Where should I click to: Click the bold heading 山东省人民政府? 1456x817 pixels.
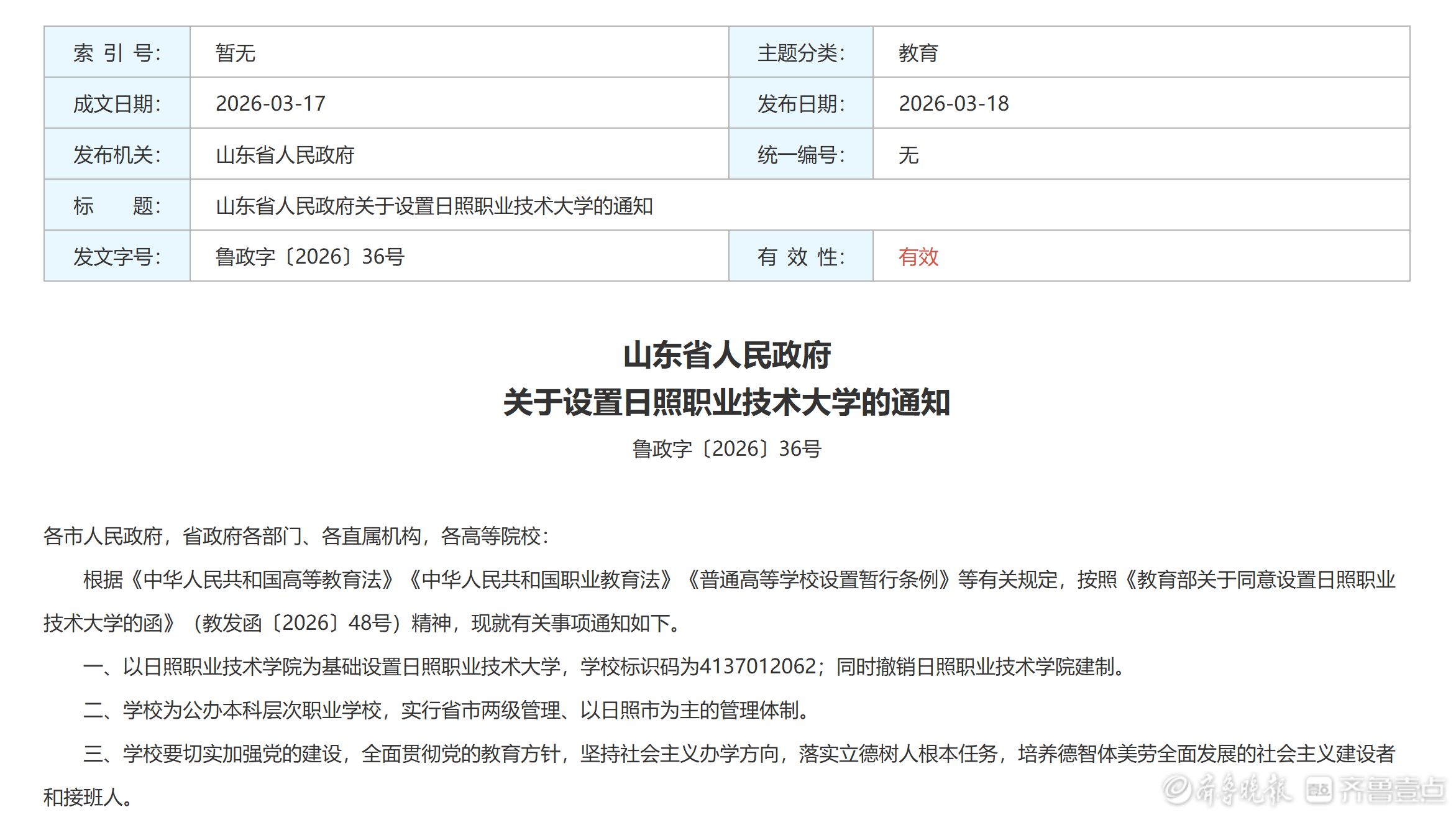click(726, 356)
